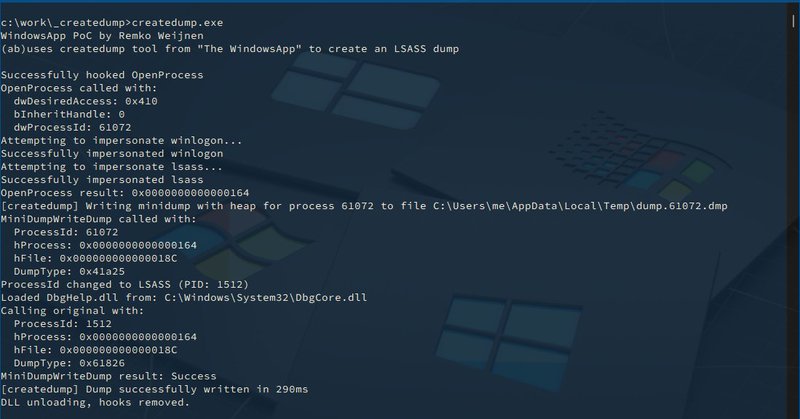Screen dimensions: 800x419
Task: Click the dump file path 'dump.61072.dmp'
Action: tap(682, 206)
